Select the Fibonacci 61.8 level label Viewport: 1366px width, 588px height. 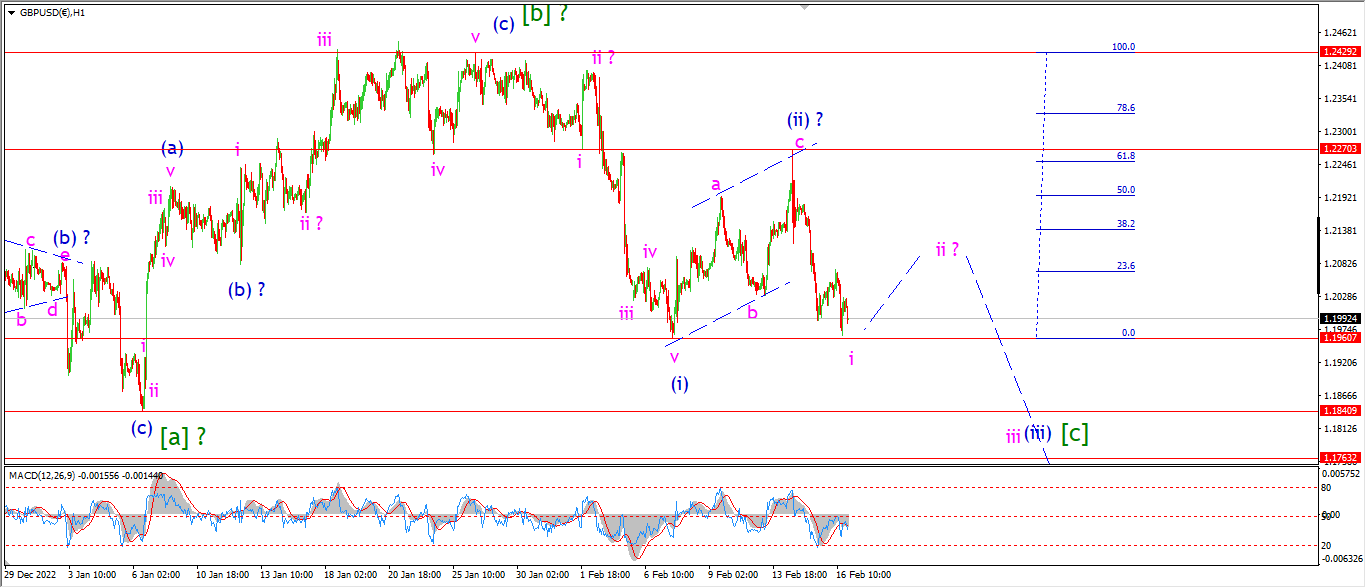click(x=1126, y=156)
